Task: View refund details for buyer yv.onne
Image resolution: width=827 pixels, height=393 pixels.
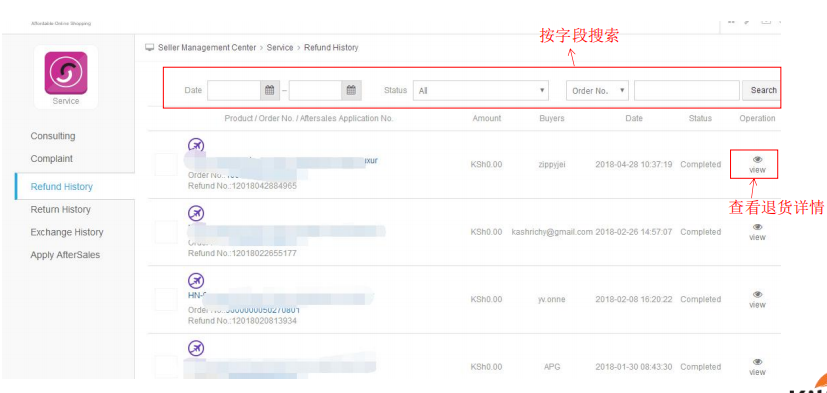Action: pyautogui.click(x=757, y=300)
